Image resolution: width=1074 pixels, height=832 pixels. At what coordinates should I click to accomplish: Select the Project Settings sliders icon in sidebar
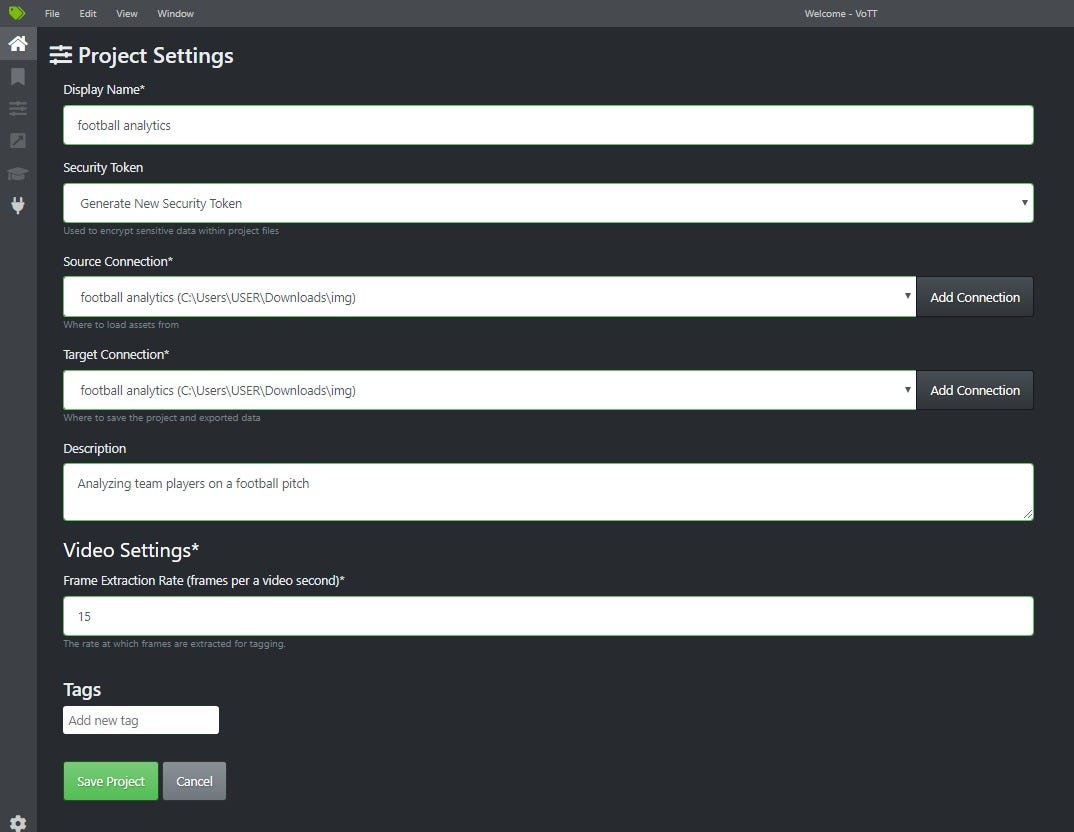[17, 108]
